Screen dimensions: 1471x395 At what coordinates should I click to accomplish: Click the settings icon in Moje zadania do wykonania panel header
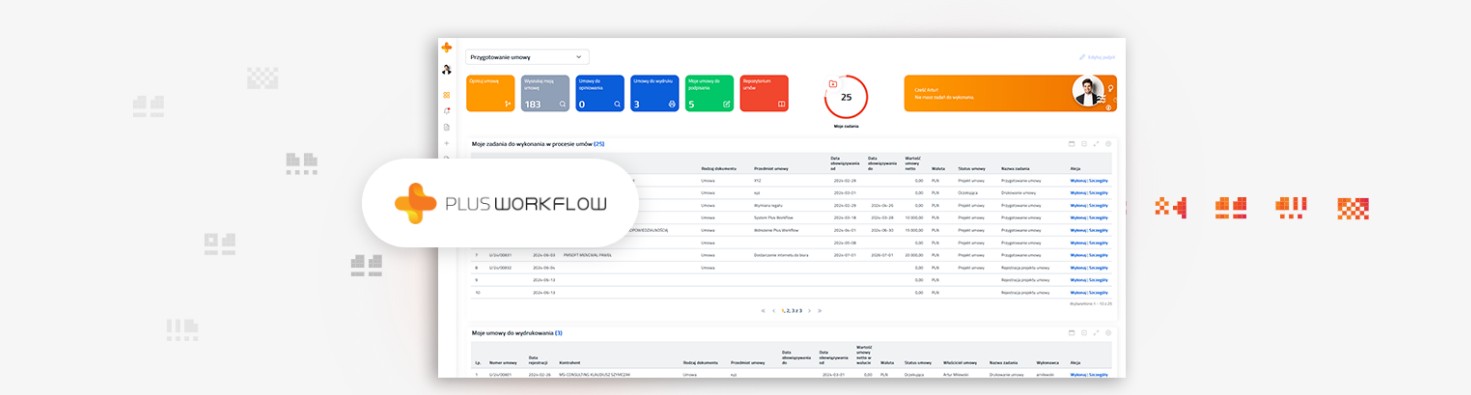click(1108, 144)
